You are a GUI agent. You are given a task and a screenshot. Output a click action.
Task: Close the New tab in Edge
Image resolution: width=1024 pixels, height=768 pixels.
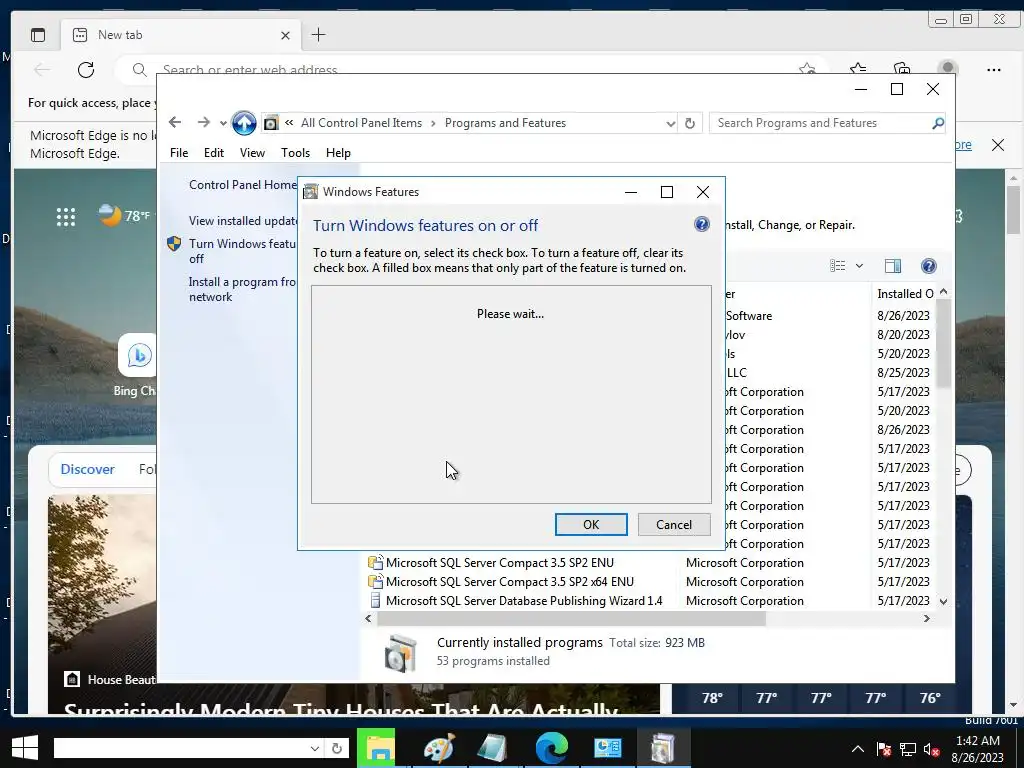click(285, 35)
